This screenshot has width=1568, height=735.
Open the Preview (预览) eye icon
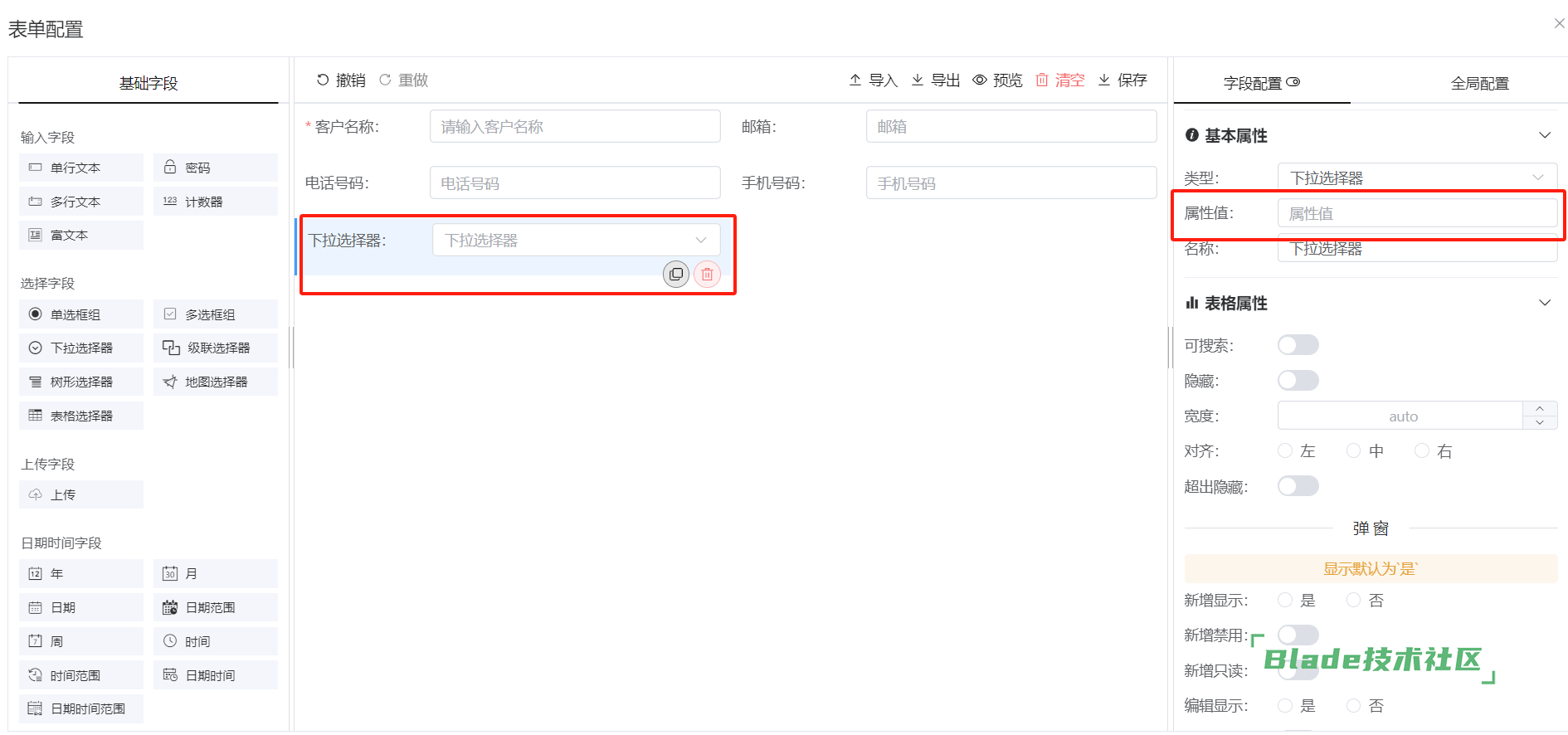pos(980,80)
